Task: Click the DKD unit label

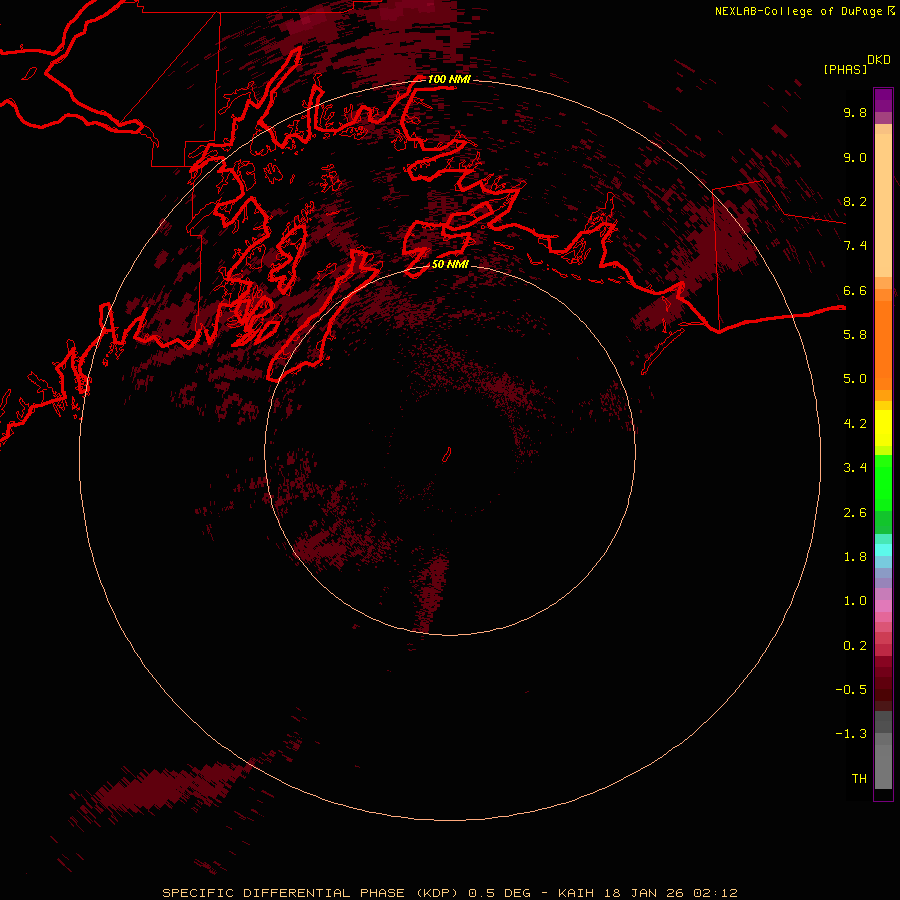Action: pyautogui.click(x=879, y=60)
